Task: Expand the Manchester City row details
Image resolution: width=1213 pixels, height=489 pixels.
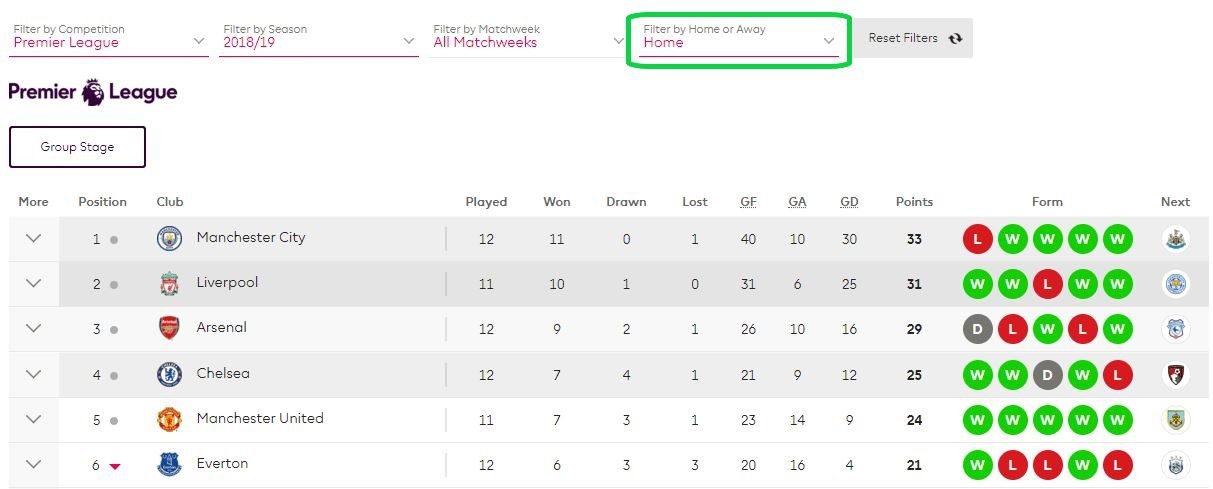Action: (x=34, y=239)
